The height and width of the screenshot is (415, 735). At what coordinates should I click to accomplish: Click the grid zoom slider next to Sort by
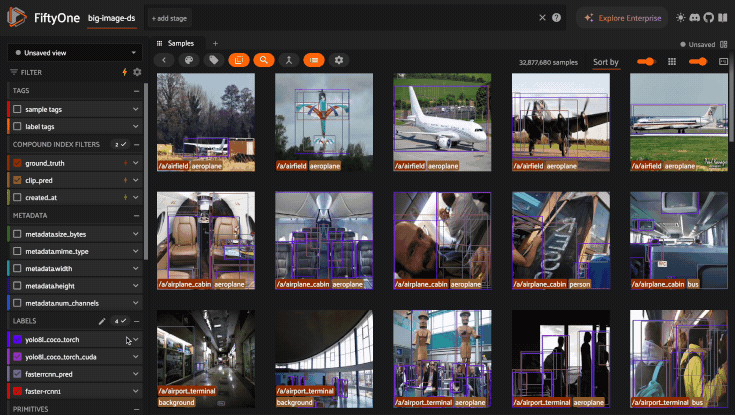(x=646, y=61)
